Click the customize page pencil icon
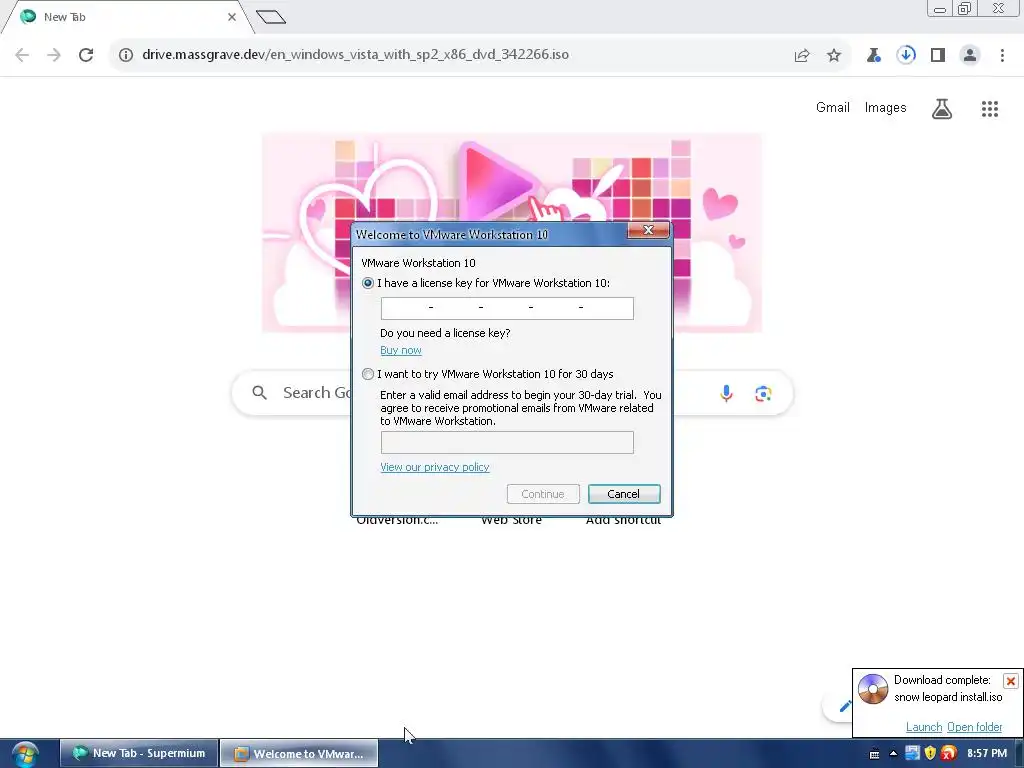Image resolution: width=1024 pixels, height=768 pixels. (844, 706)
